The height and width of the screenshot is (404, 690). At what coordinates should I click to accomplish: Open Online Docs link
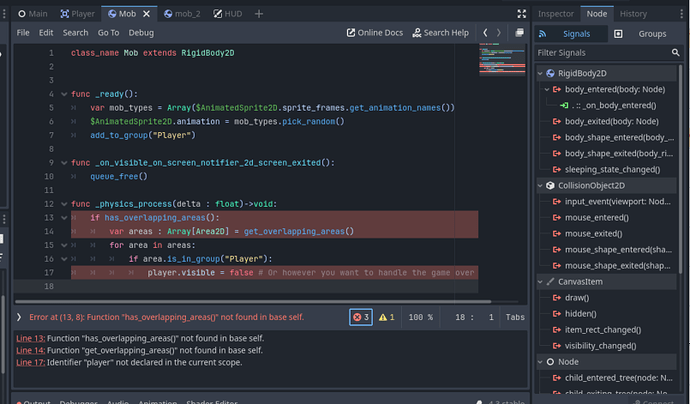point(374,33)
